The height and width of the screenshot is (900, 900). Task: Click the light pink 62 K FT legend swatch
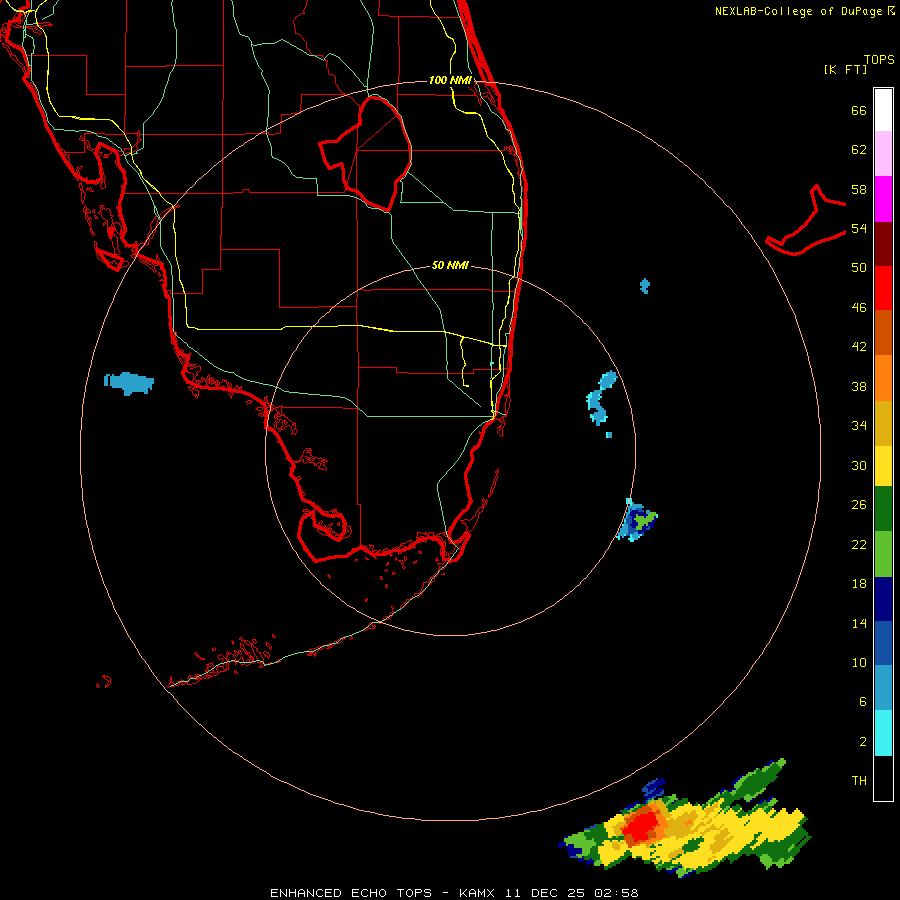883,153
